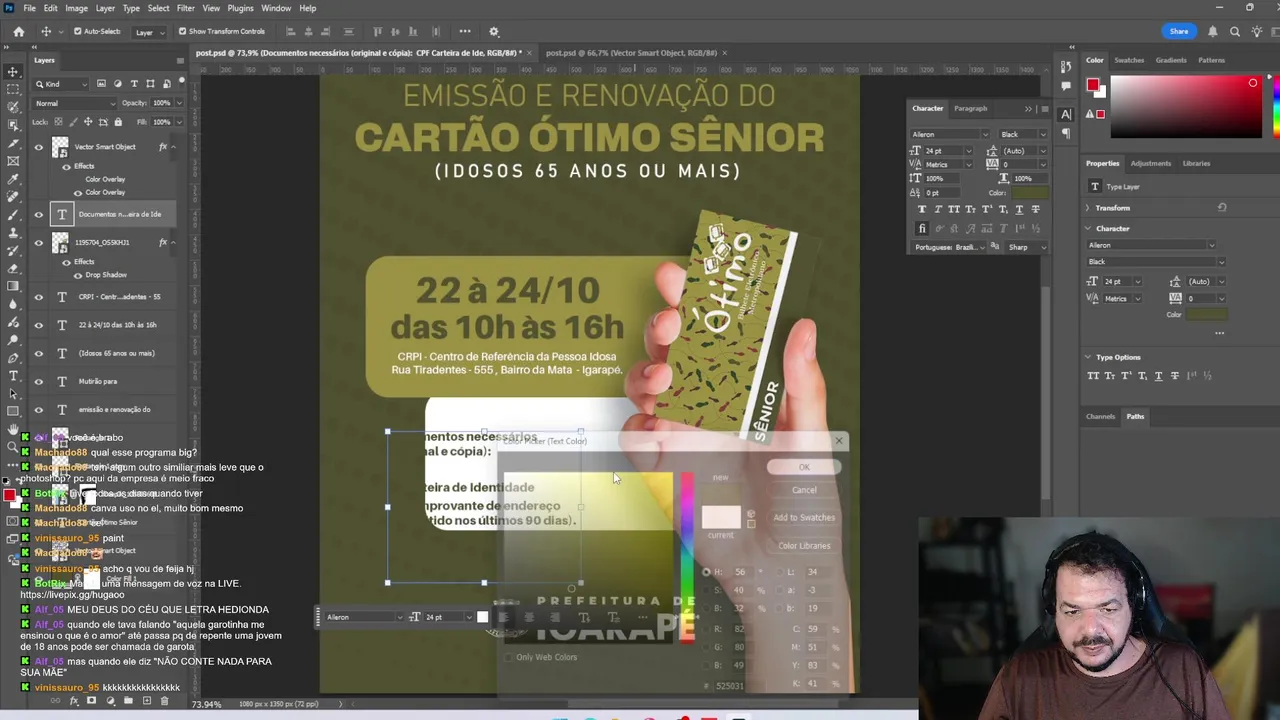The height and width of the screenshot is (720, 1280).
Task: Click Add to Swatches button
Action: [x=804, y=517]
